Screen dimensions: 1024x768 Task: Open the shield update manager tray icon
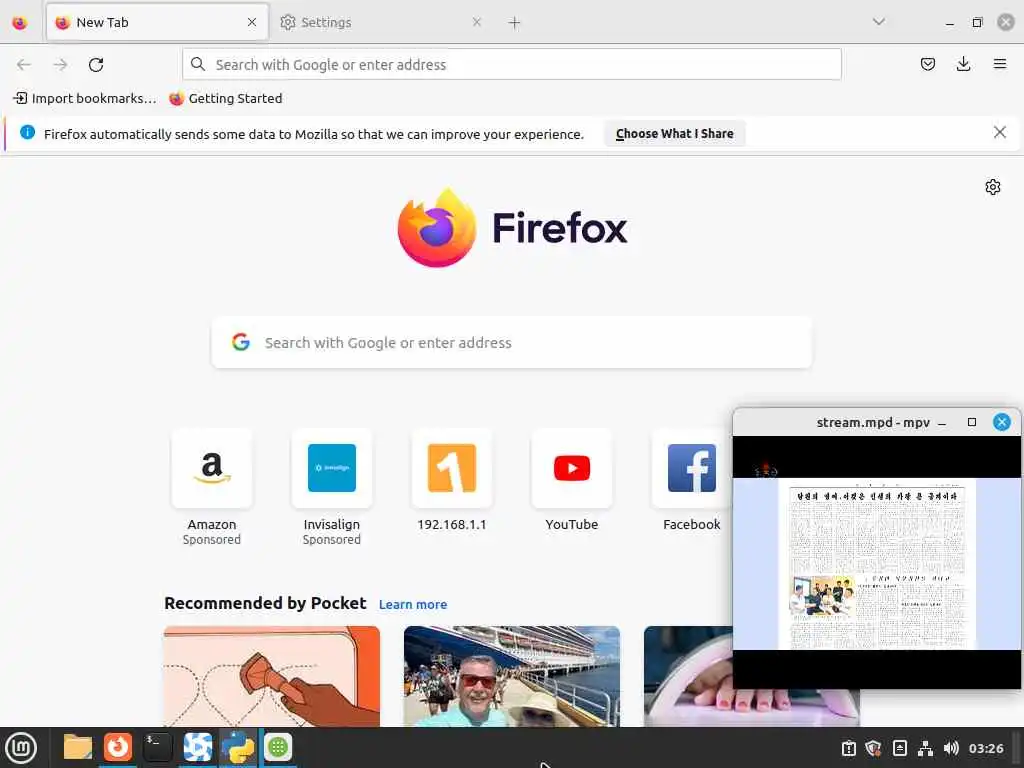pos(874,748)
